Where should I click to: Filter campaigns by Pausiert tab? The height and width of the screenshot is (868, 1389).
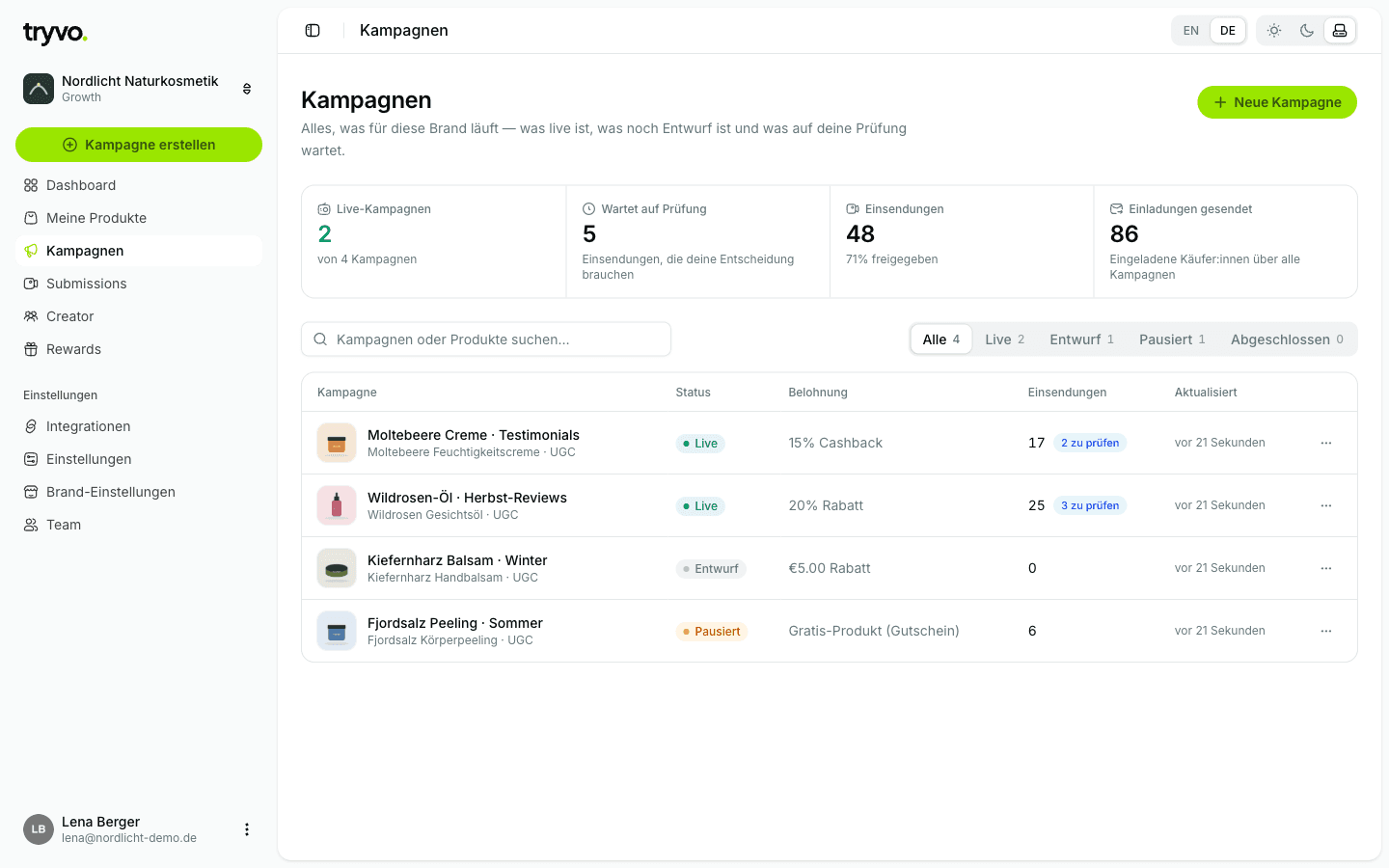click(1172, 339)
